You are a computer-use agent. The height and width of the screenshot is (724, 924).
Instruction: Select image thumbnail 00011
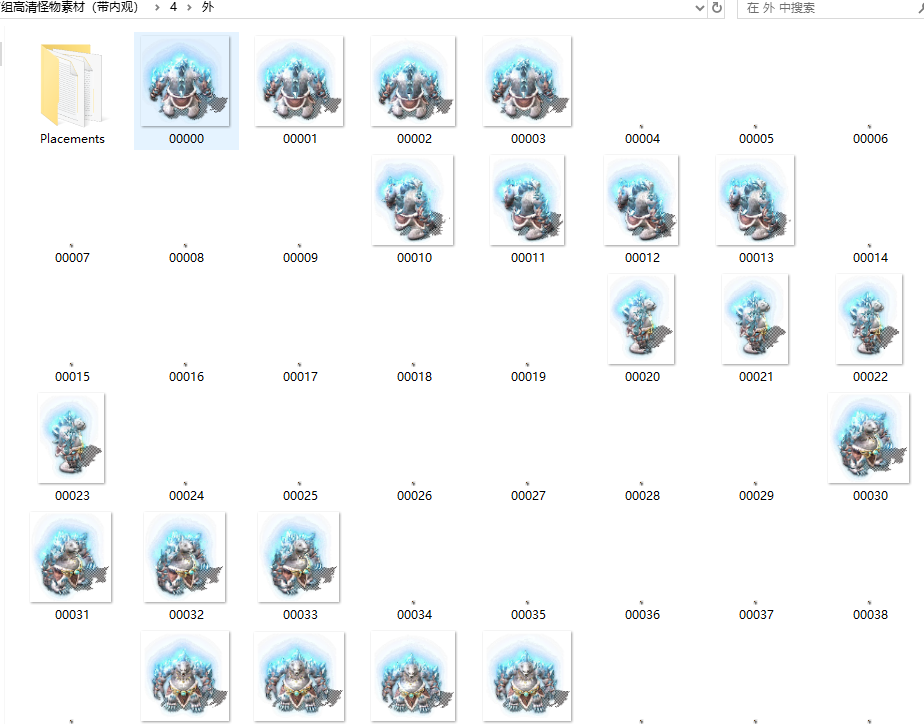527,200
